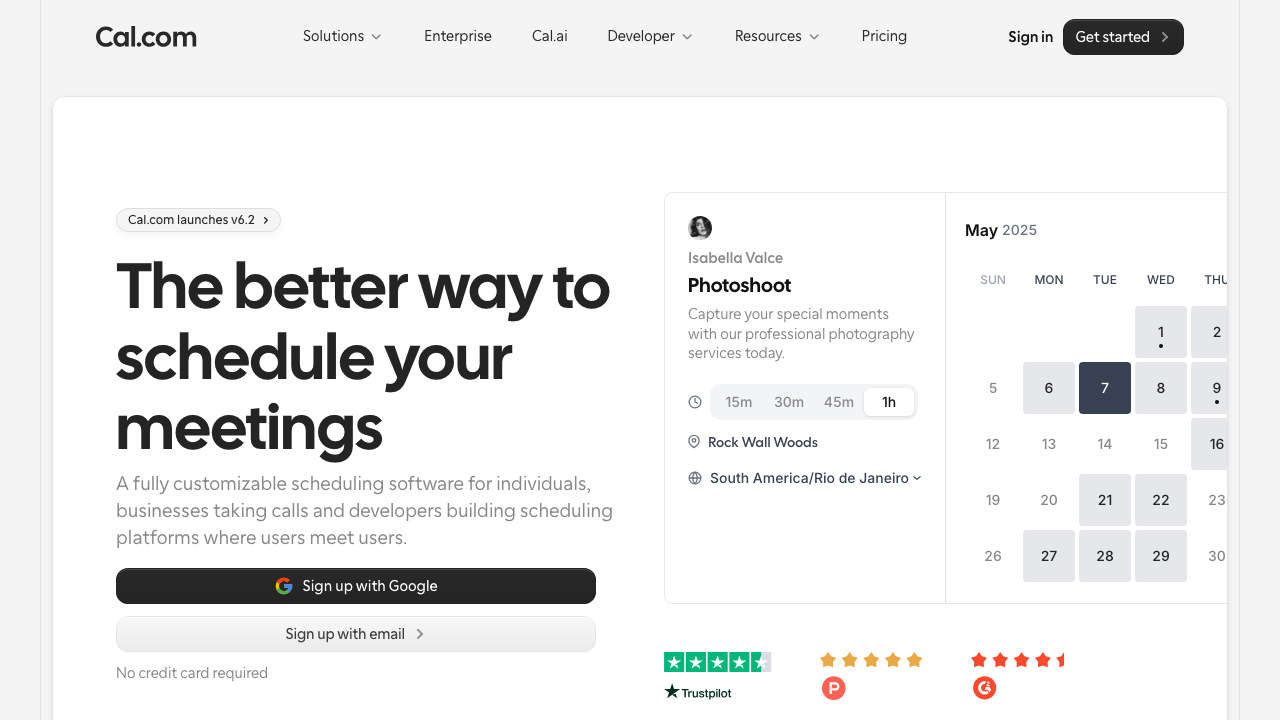Image resolution: width=1280 pixels, height=720 pixels.
Task: Click the Get started button
Action: tap(1122, 36)
